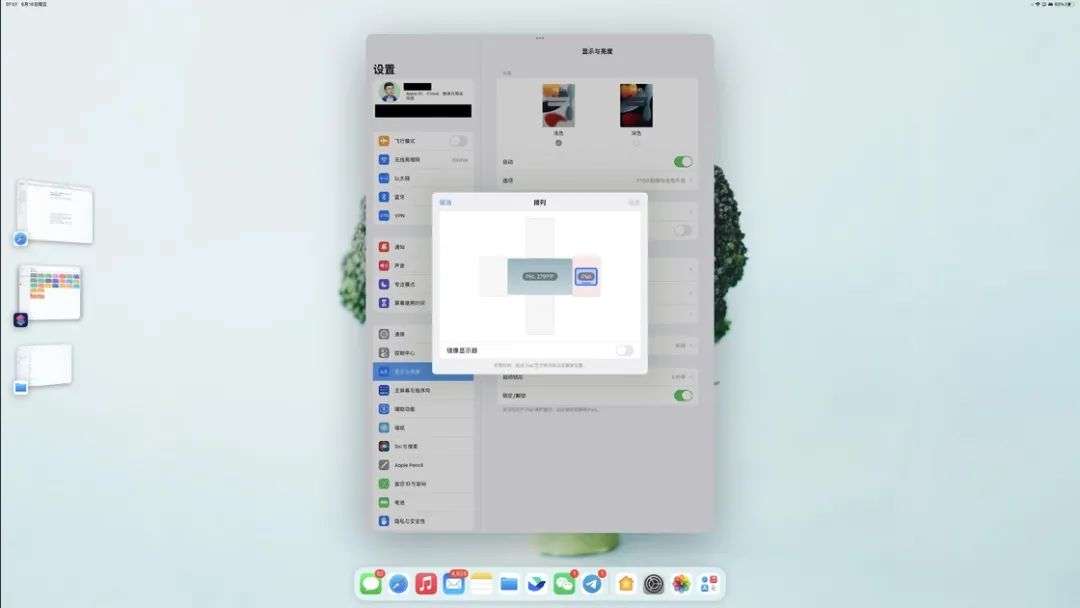Viewport: 1080px width, 608px height.
Task: Open Mail from the dock
Action: point(454,584)
